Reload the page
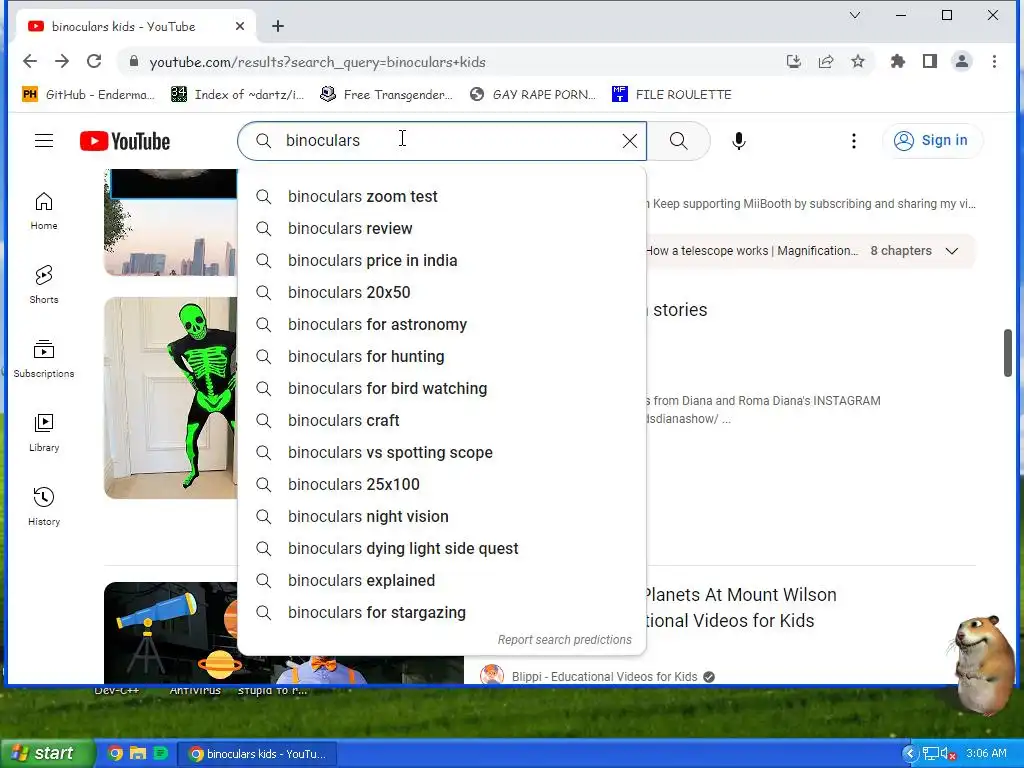 coord(94,61)
